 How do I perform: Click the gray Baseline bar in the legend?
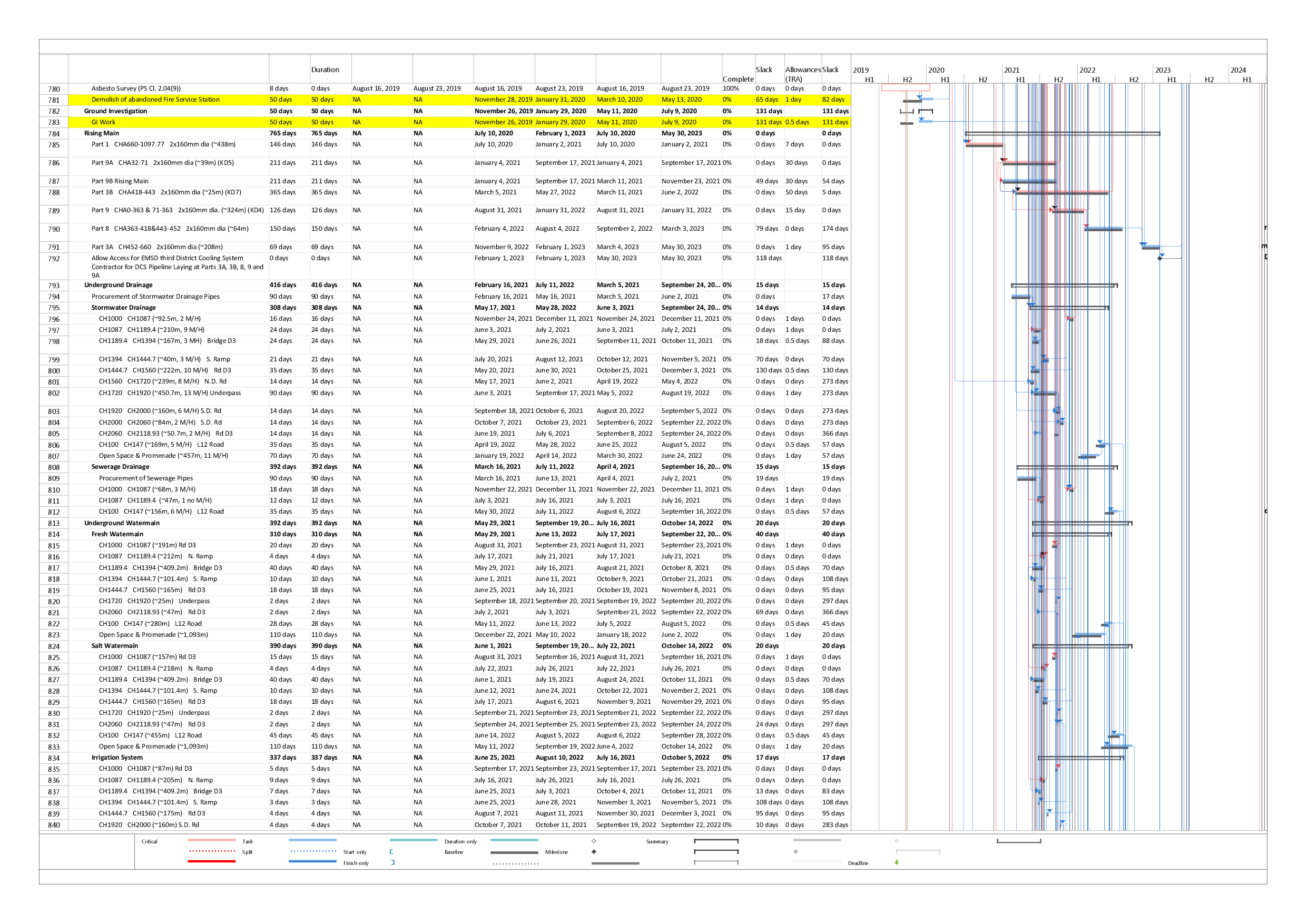point(514,853)
